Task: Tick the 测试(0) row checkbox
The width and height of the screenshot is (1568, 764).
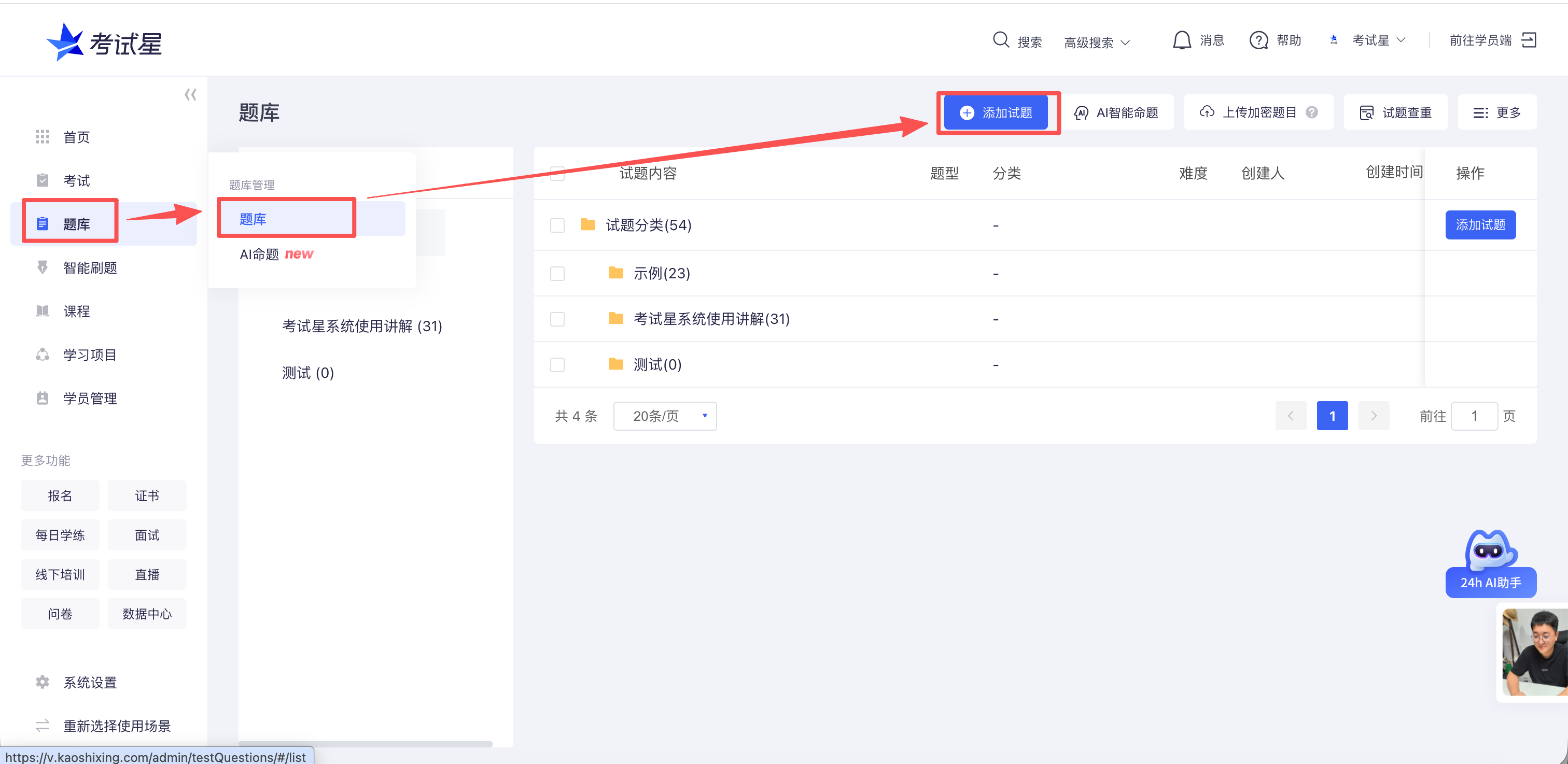Action: tap(557, 365)
